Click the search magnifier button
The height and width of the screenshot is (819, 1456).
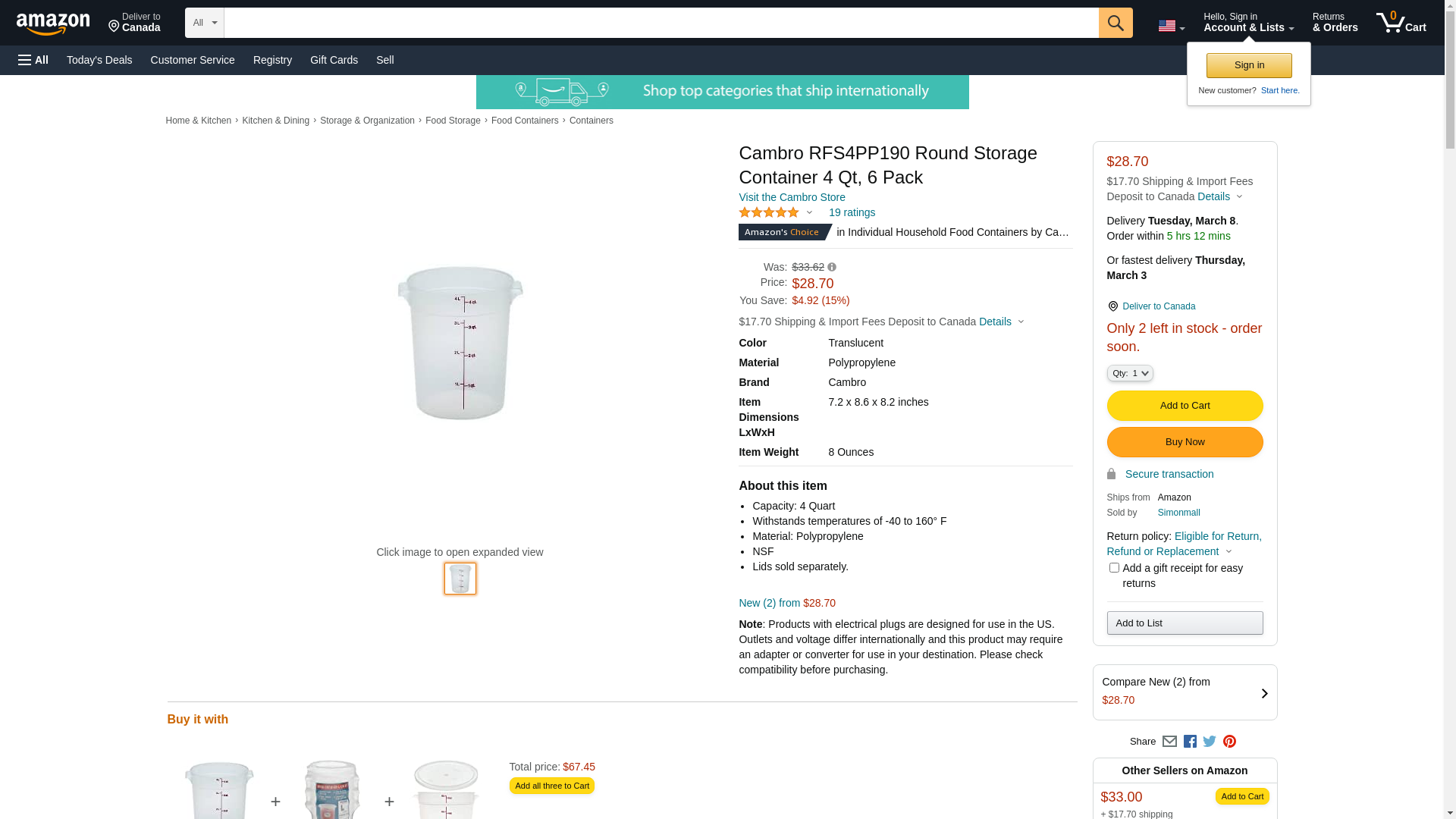(1115, 23)
